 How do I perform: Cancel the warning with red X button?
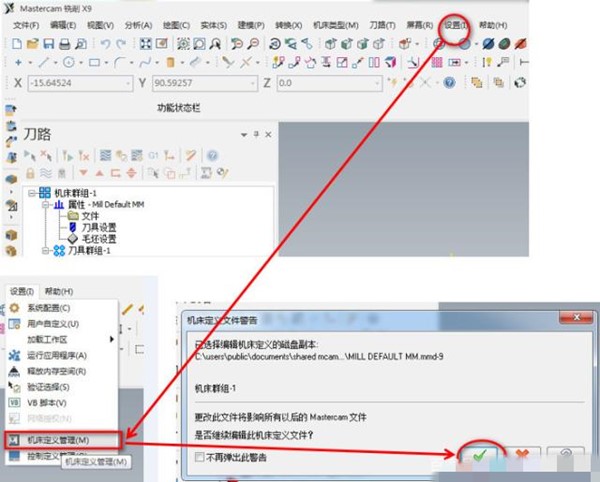[x=522, y=455]
